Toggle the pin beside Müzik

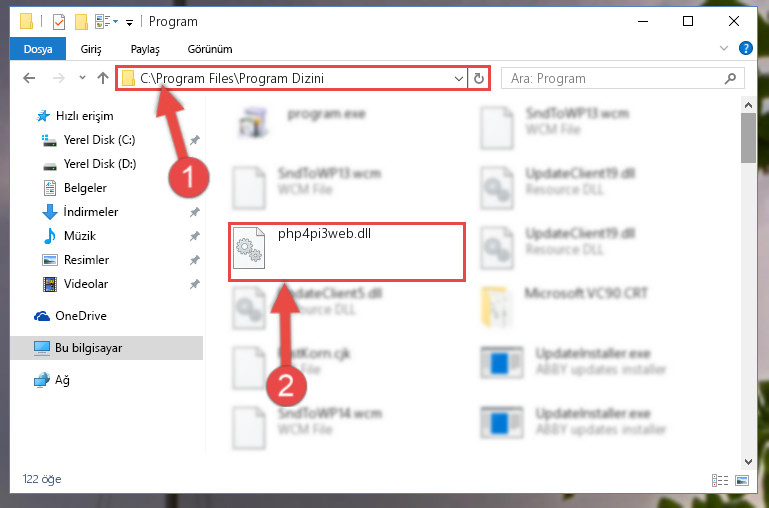pyautogui.click(x=195, y=236)
